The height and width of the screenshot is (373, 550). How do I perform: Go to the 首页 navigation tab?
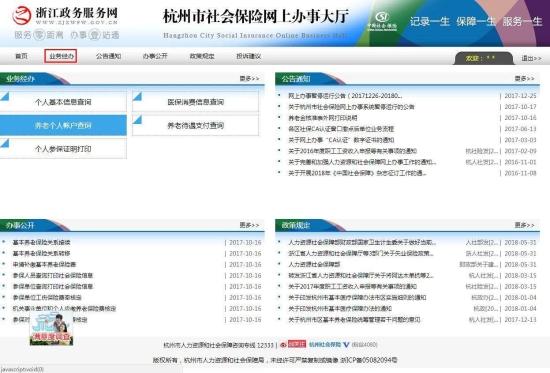[21, 56]
